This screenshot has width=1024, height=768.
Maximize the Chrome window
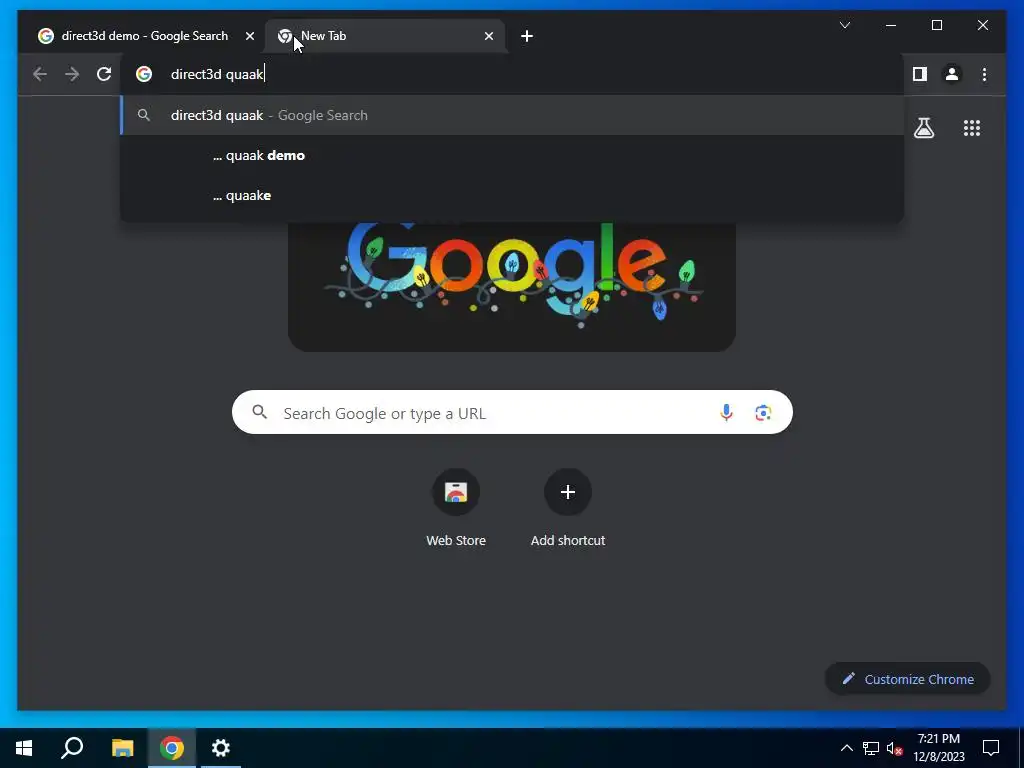coord(936,25)
